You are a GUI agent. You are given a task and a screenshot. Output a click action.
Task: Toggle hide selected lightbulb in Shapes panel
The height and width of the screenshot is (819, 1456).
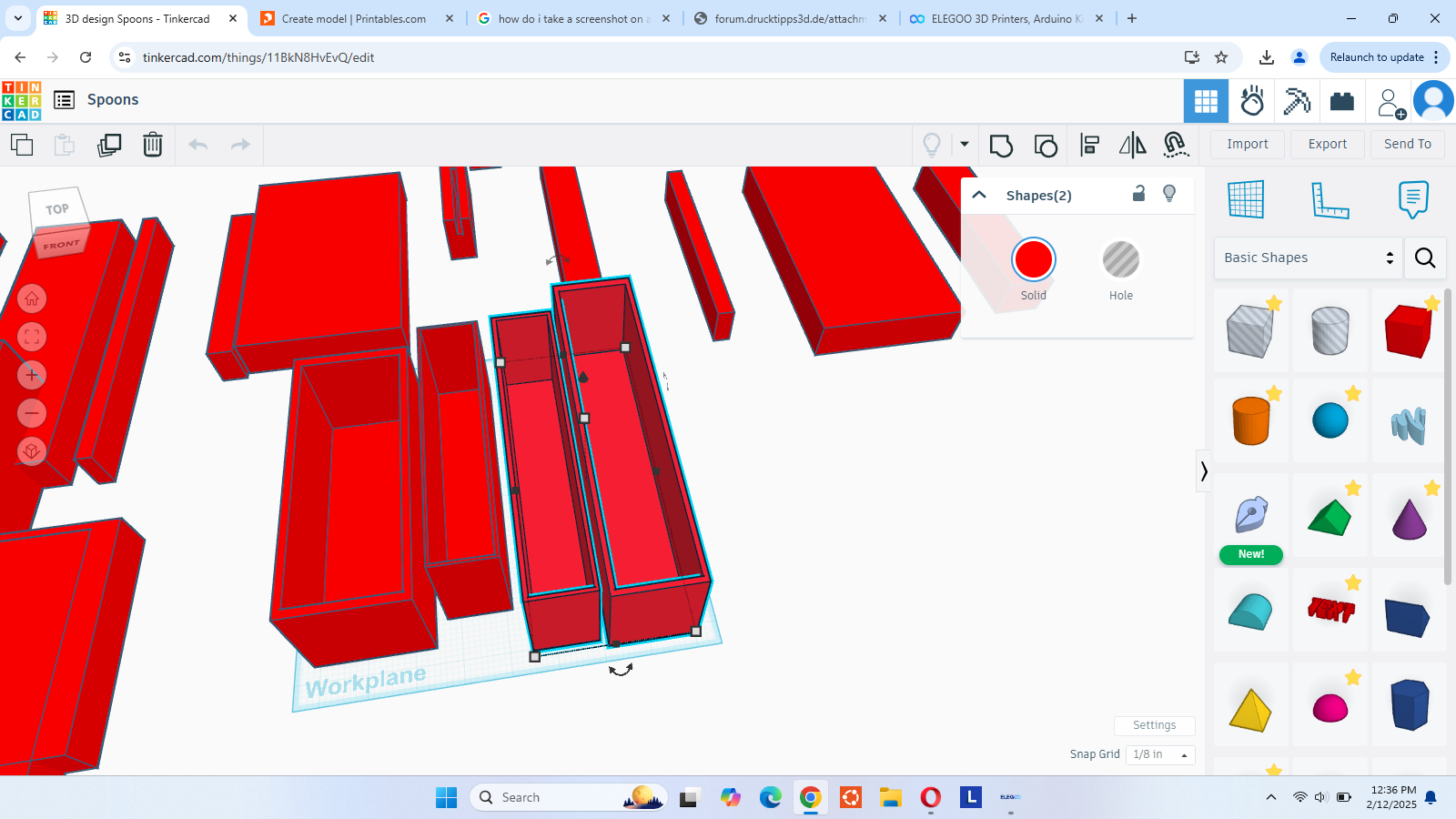(x=1170, y=194)
